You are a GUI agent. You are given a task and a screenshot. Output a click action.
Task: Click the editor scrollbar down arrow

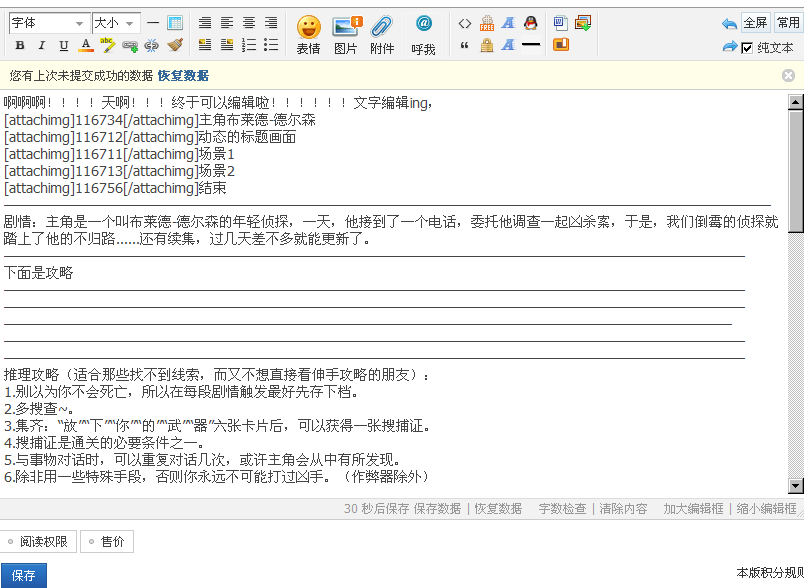click(x=795, y=485)
